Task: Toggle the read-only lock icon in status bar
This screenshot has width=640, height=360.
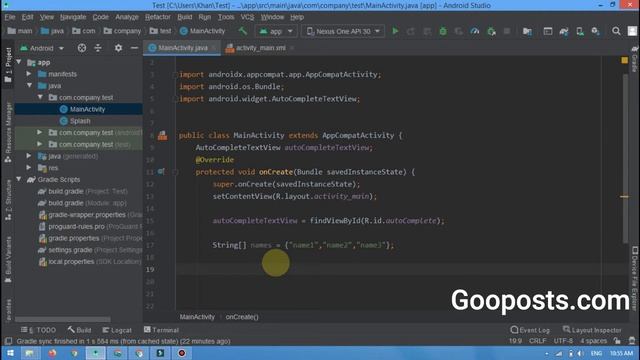Action: point(617,341)
